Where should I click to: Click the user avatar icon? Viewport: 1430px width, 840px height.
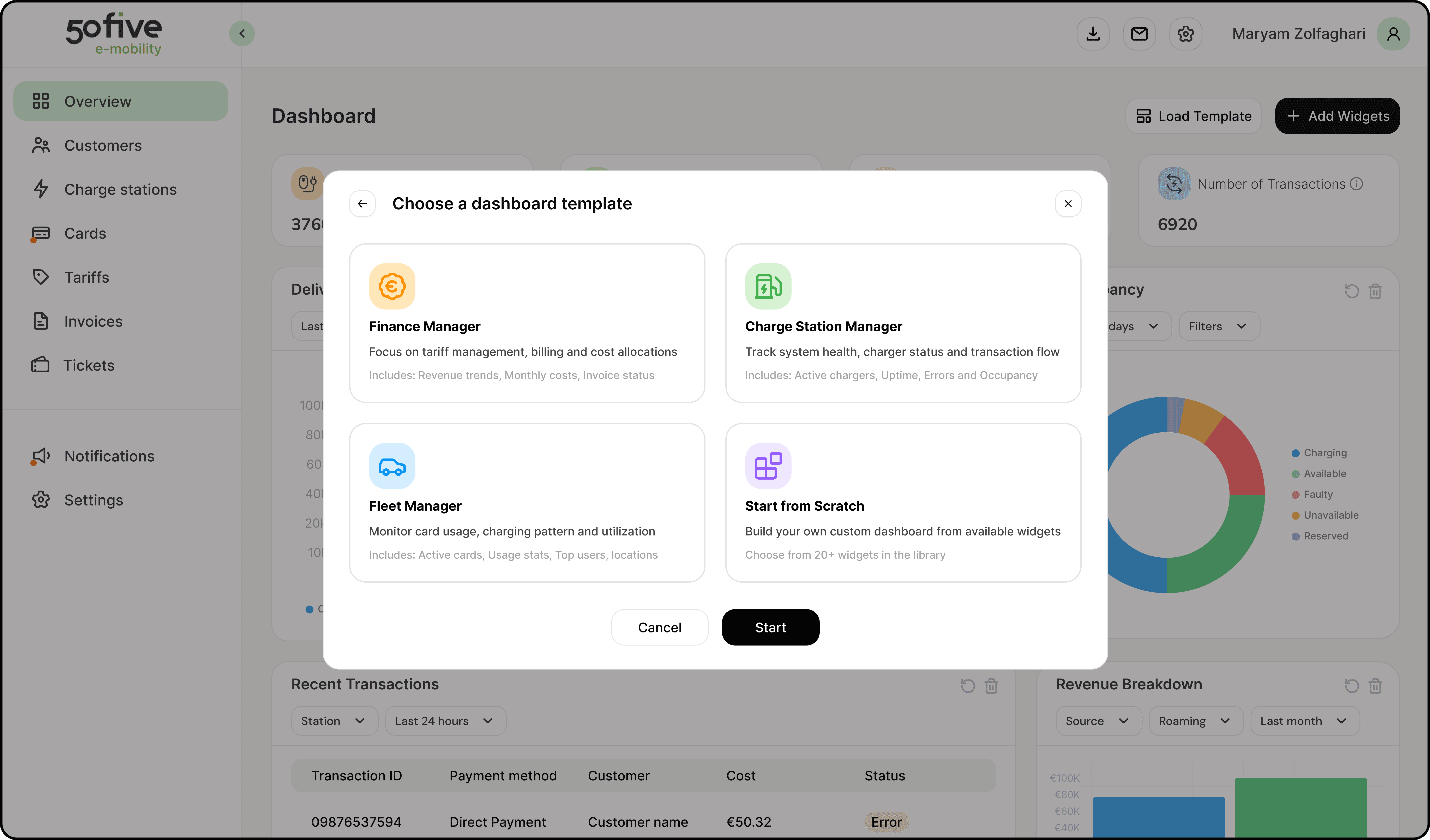coord(1393,34)
